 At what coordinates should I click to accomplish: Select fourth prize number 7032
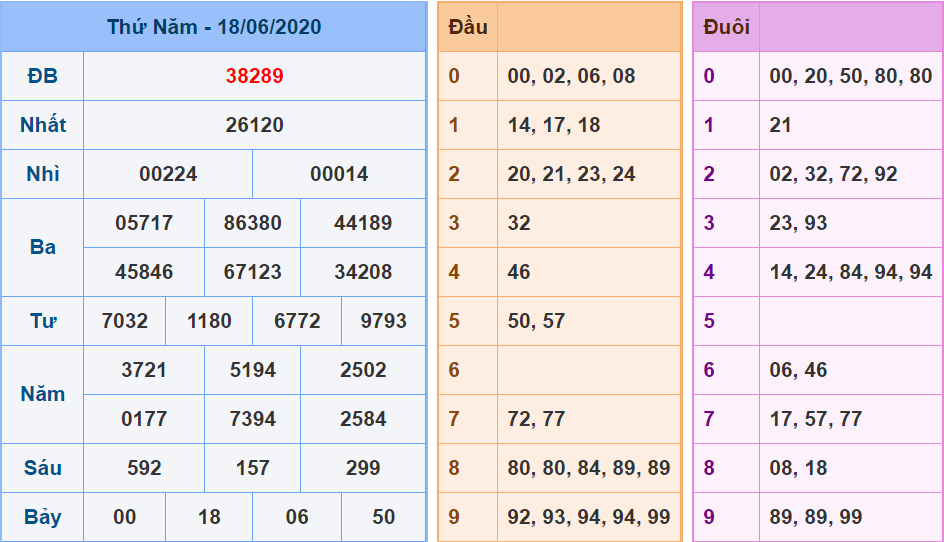(x=125, y=321)
